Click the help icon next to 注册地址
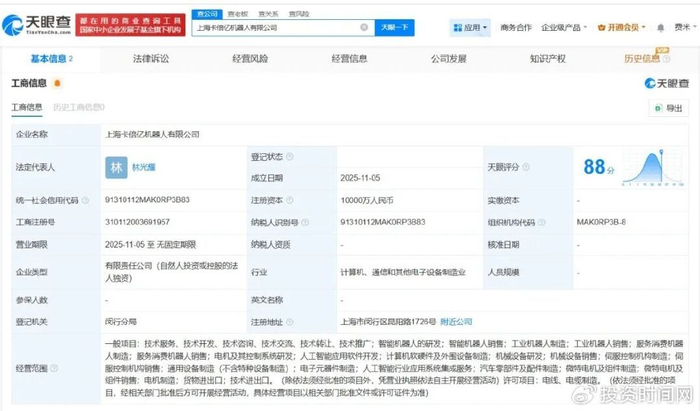The image size is (700, 411). point(290,322)
